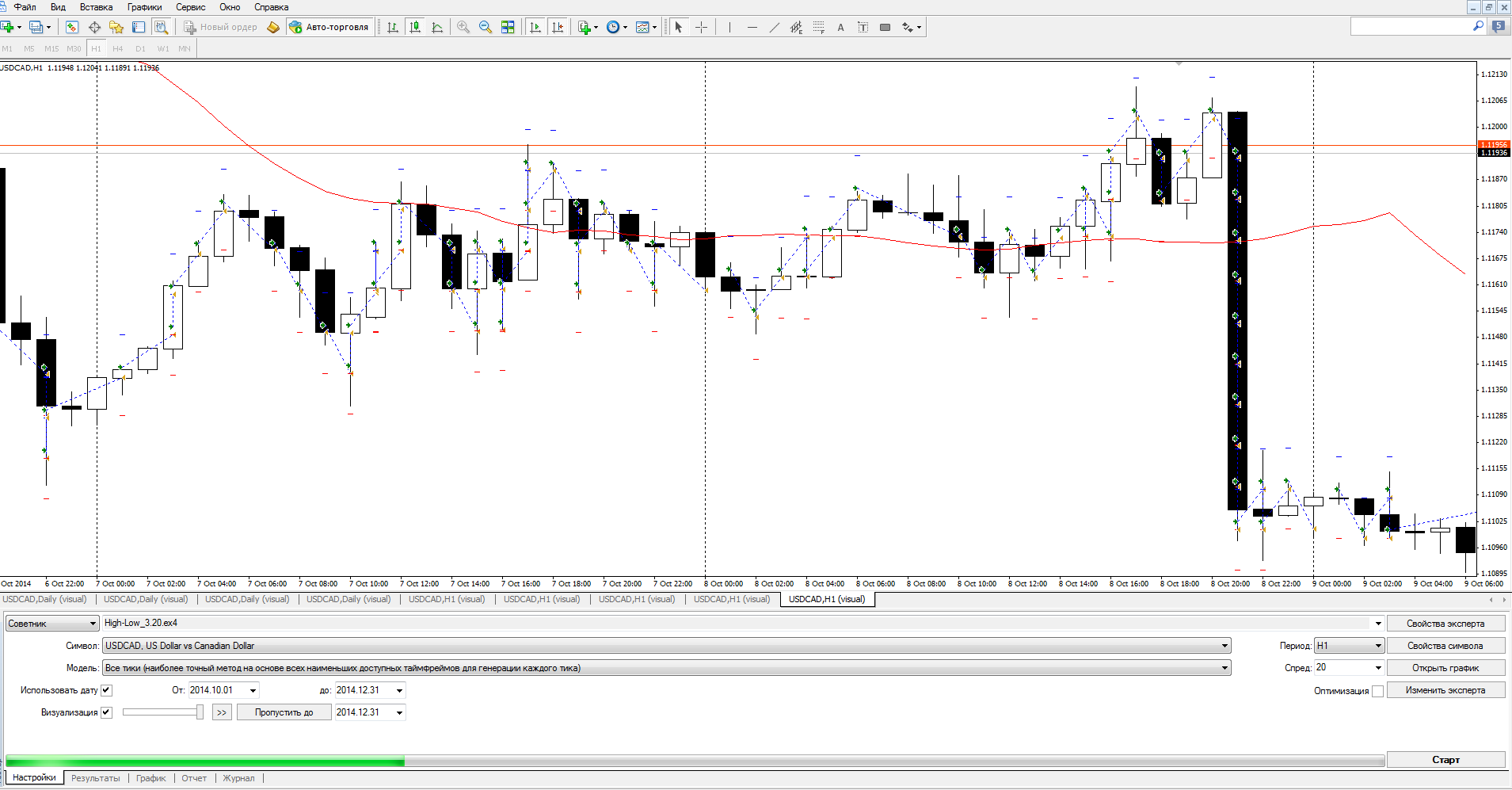
Task: Open the Период H1 dropdown
Action: 1349,646
